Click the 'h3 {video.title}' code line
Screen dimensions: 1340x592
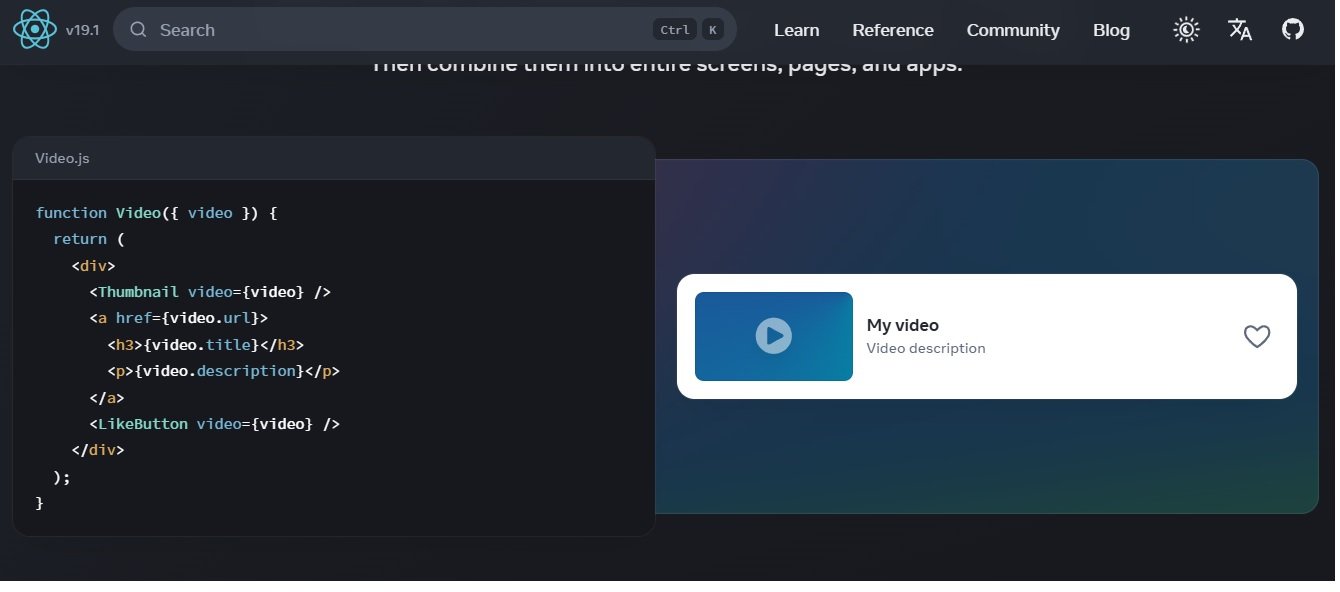pyautogui.click(x=205, y=345)
